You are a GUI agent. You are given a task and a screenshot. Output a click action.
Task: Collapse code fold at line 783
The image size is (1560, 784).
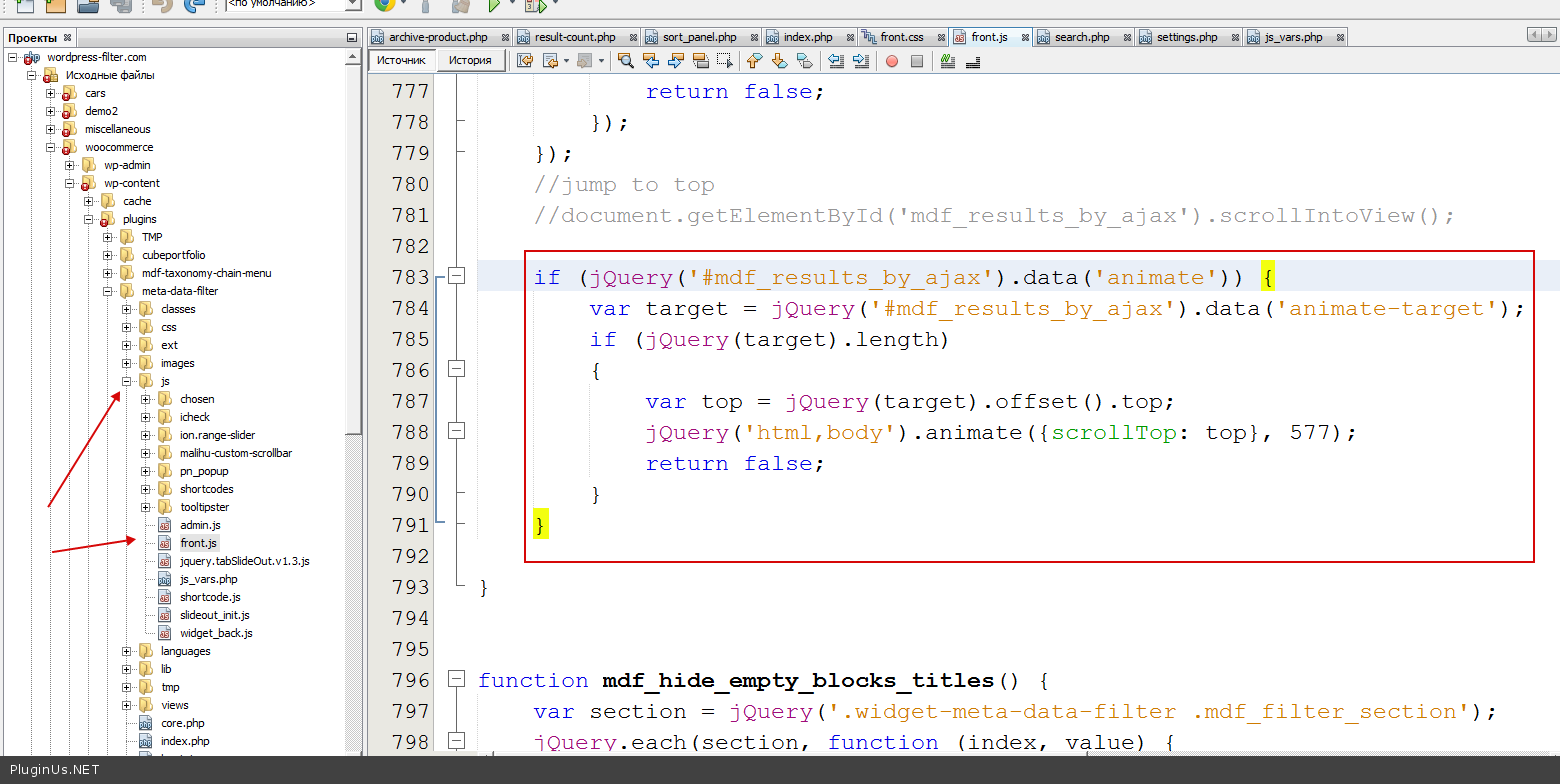(456, 277)
